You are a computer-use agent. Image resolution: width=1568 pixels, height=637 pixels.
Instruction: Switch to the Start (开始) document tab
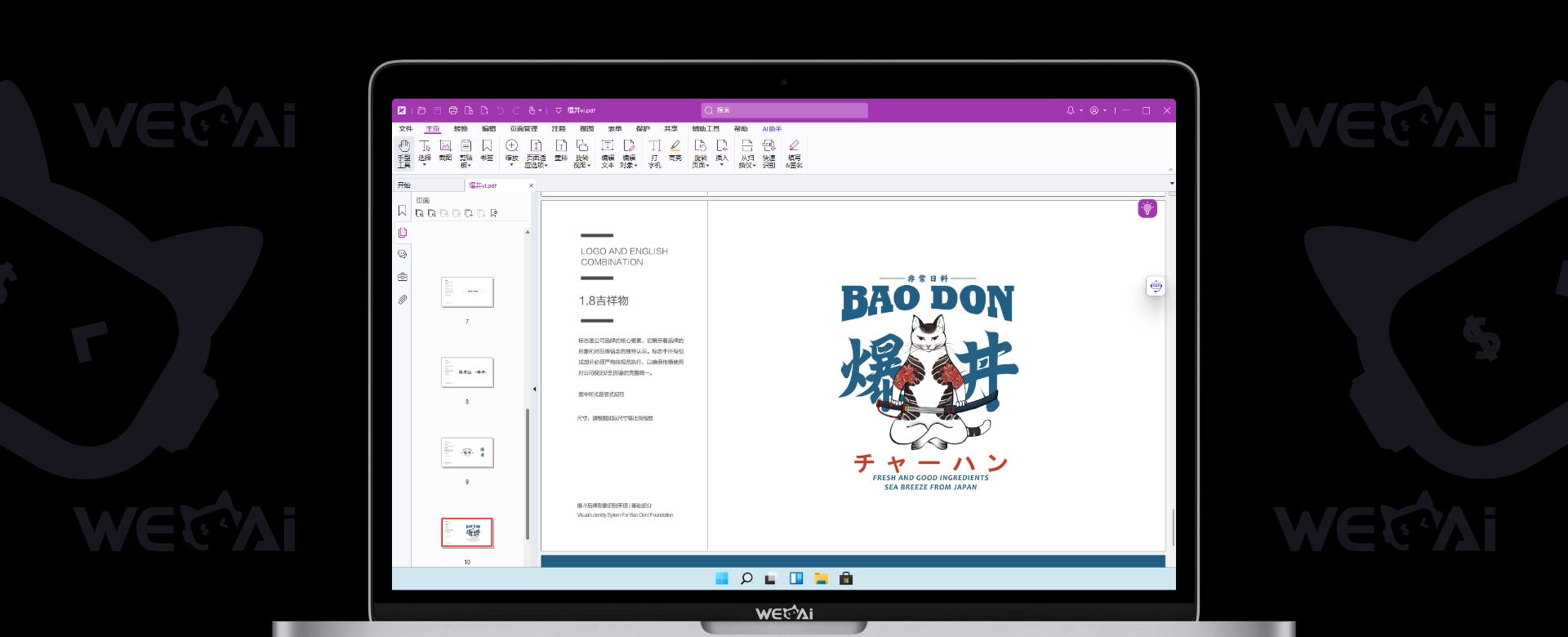pos(429,185)
